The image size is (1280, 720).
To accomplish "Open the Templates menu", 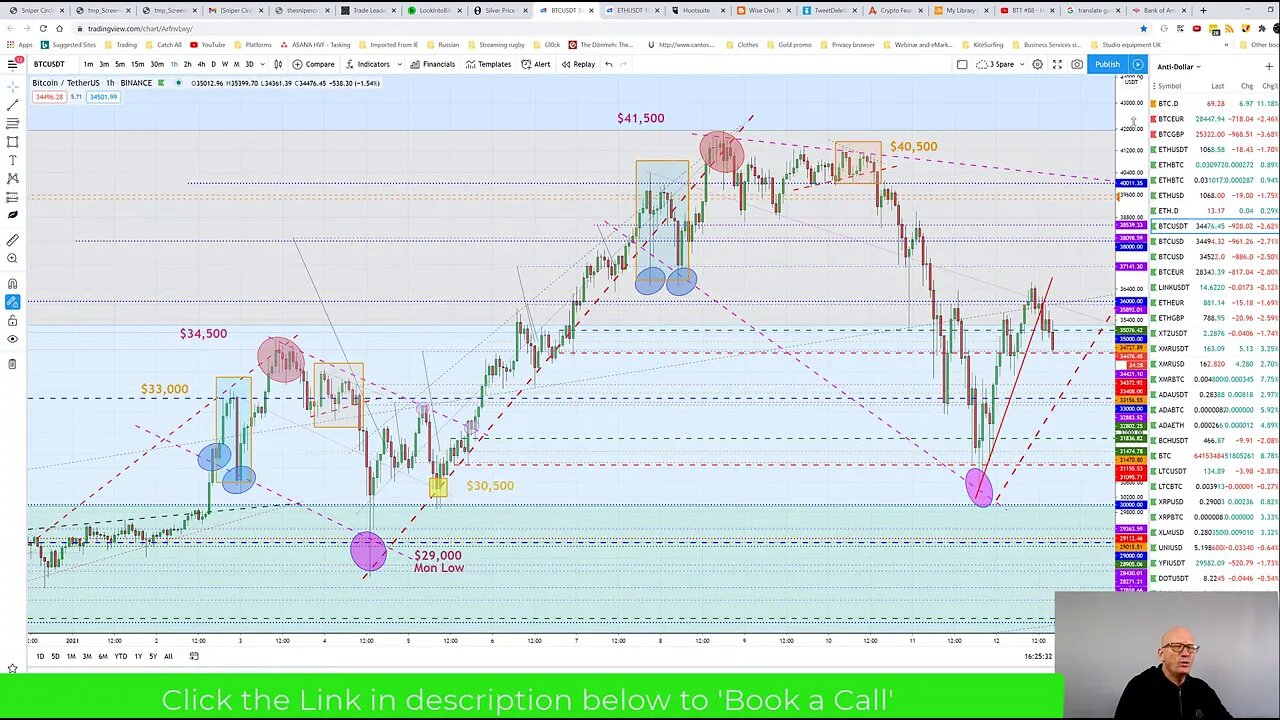I will point(488,64).
